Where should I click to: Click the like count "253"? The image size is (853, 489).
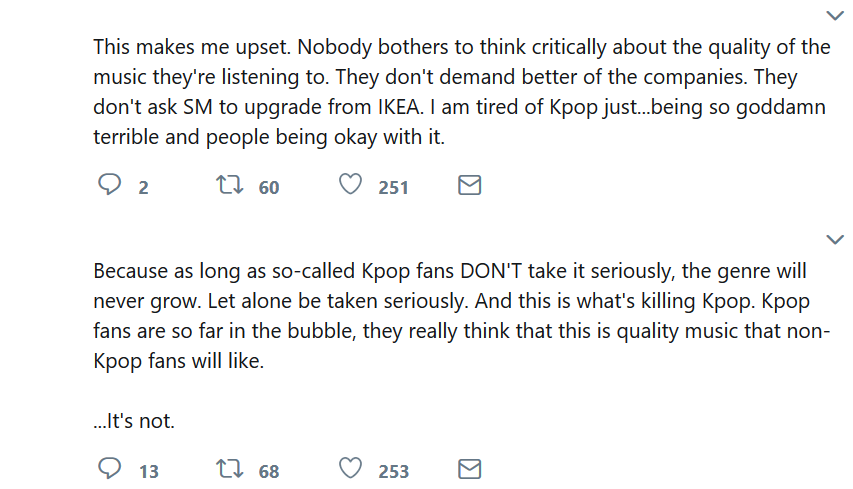[393, 471]
